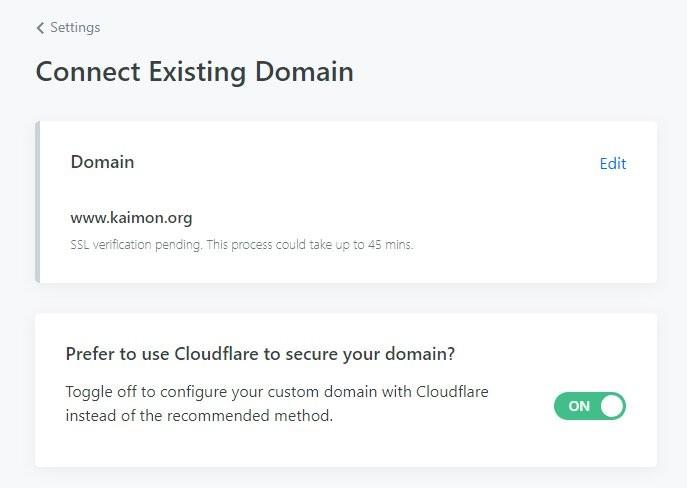Screen dimensions: 687x488
Task: Turn off the Cloudflare toggle switch
Action: tap(589, 406)
